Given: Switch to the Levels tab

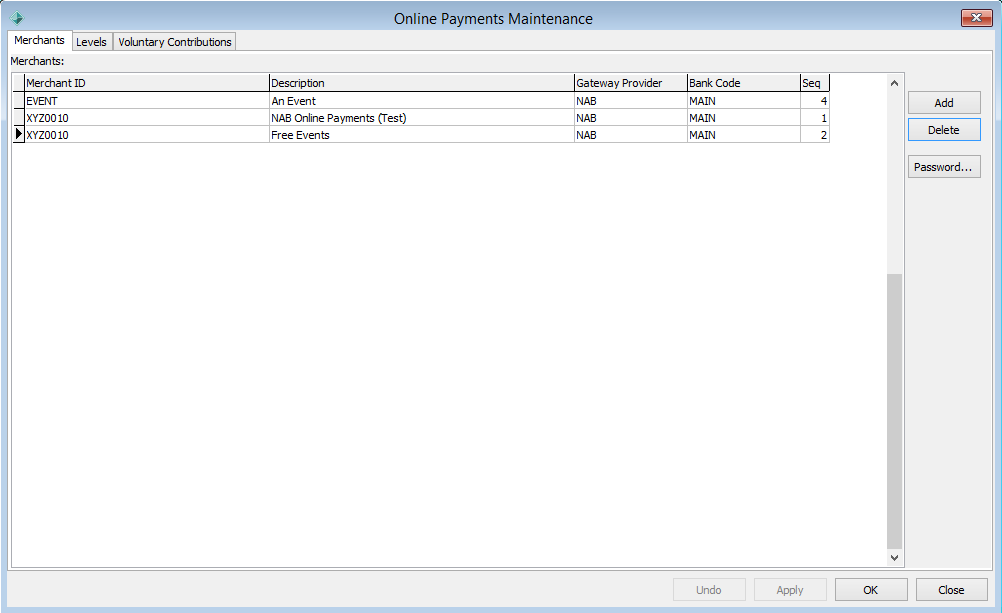Looking at the screenshot, I should 92,42.
